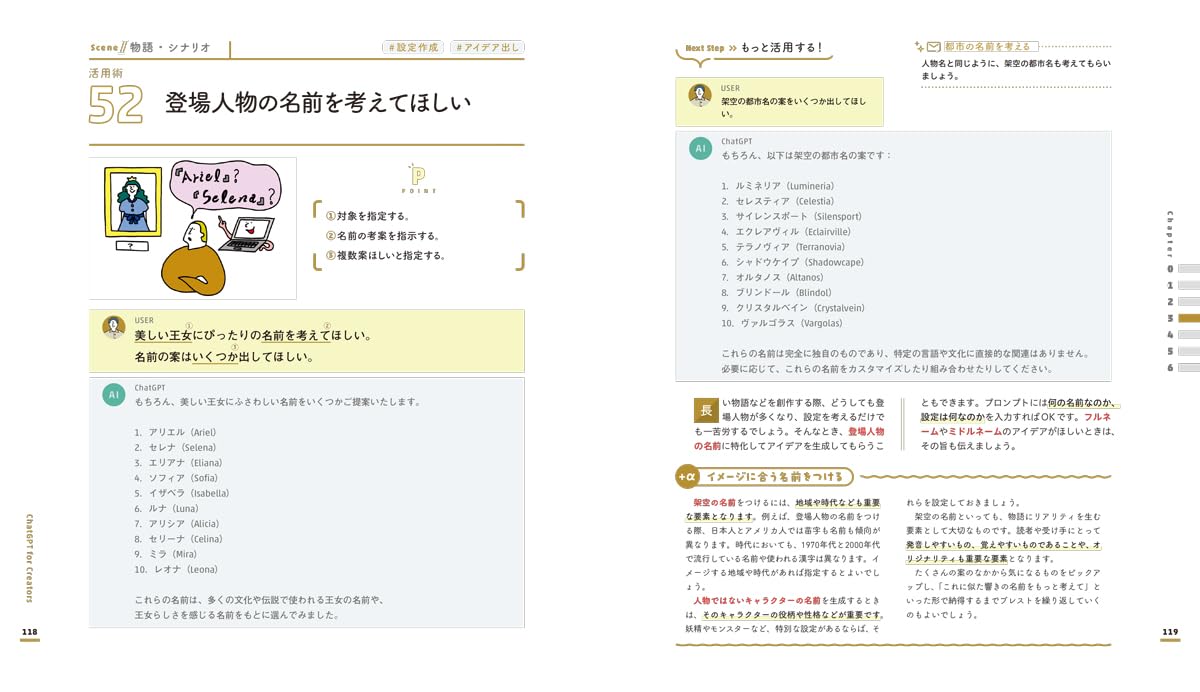Open the 都市の名前を考える heading link
Viewport: 1200px width, 692px height.
[x=986, y=46]
